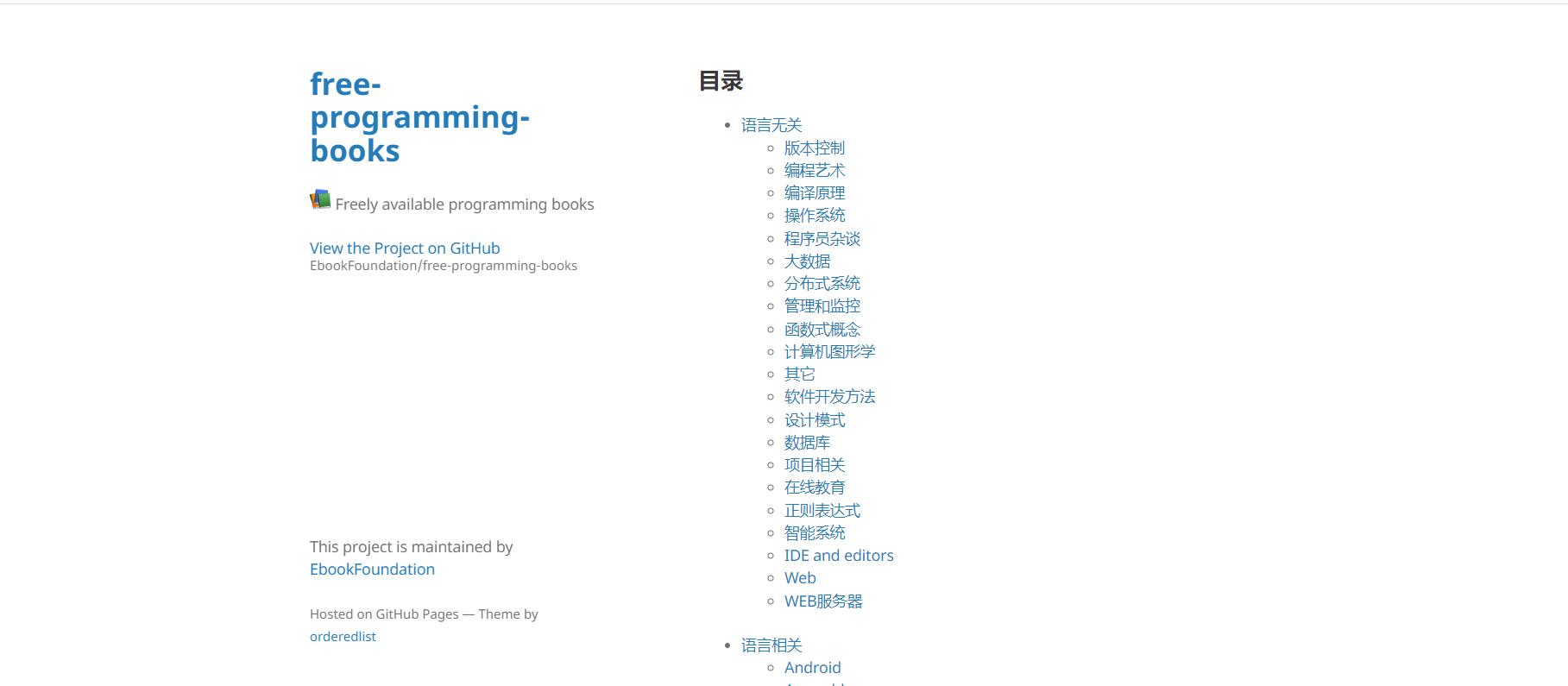1568x686 pixels.
Task: Click the 其它 link
Action: pyautogui.click(x=799, y=374)
